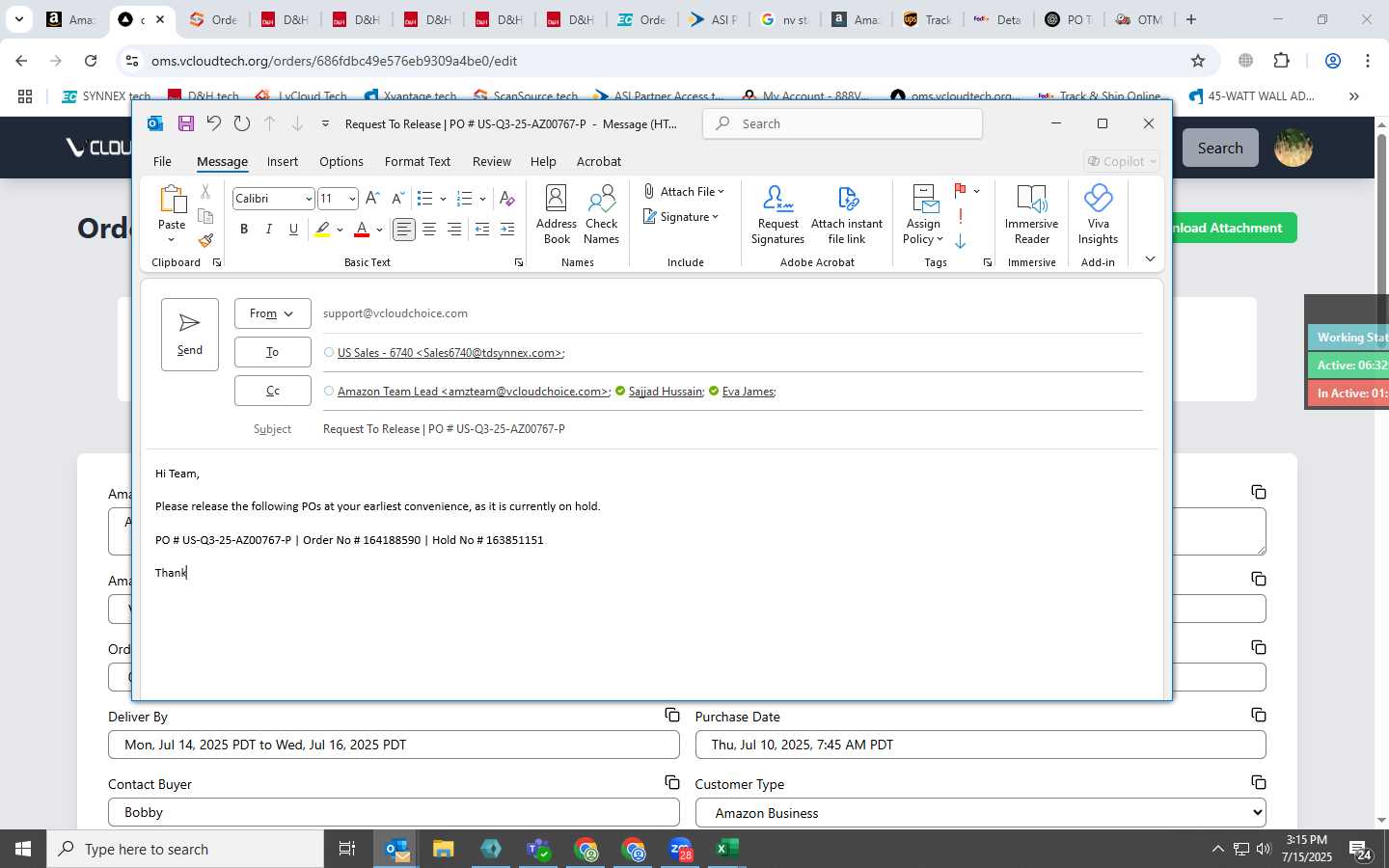Click the Cc recipients button
Screen dimensions: 1389x868
[x=272, y=391]
